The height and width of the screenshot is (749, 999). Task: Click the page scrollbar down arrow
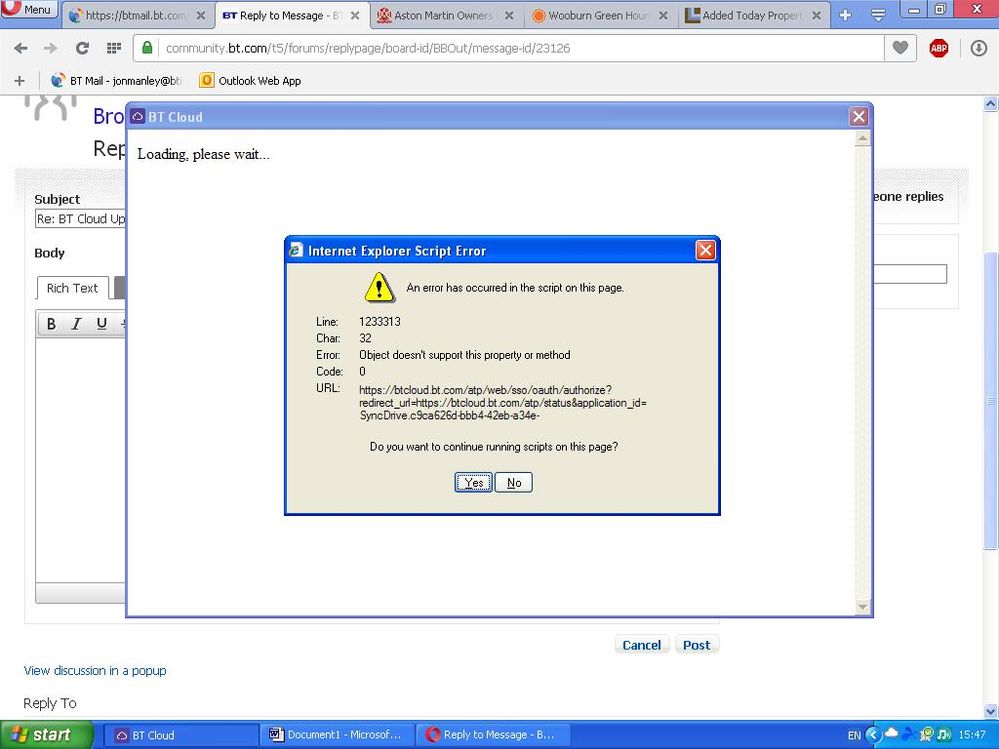[991, 711]
